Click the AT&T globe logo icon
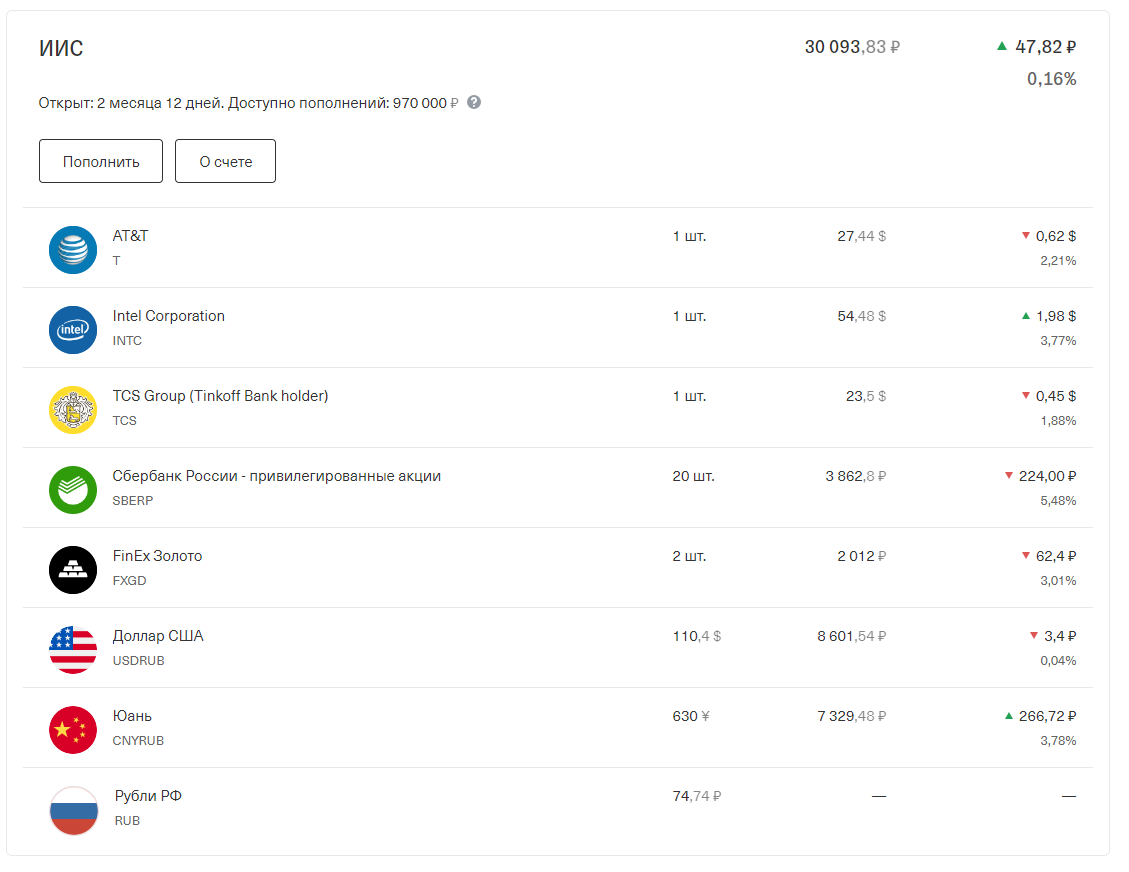The height and width of the screenshot is (872, 1129). (73, 249)
